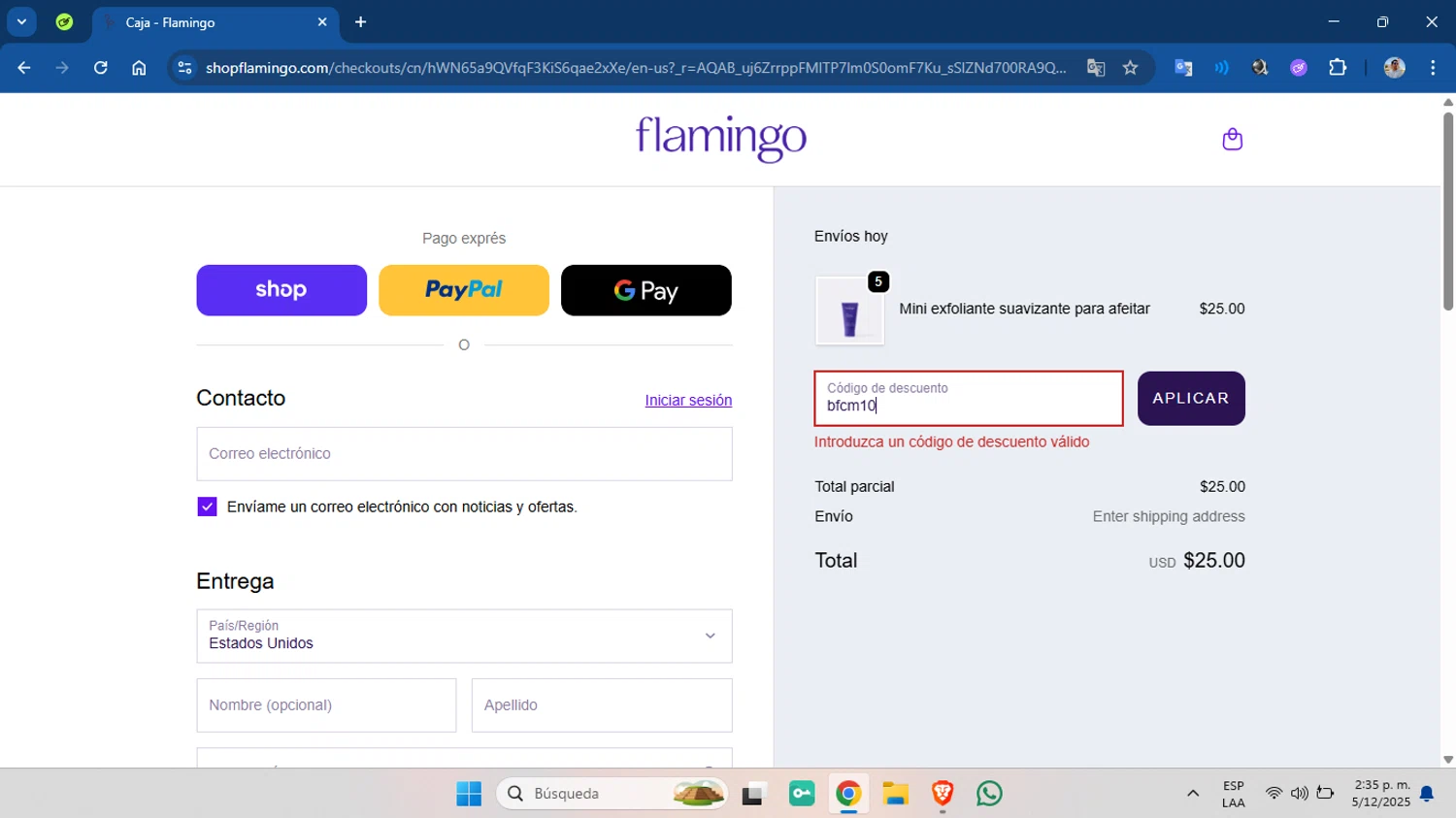Viewport: 1456px width, 818px height.
Task: Open the purple circle extension
Action: 1299,68
